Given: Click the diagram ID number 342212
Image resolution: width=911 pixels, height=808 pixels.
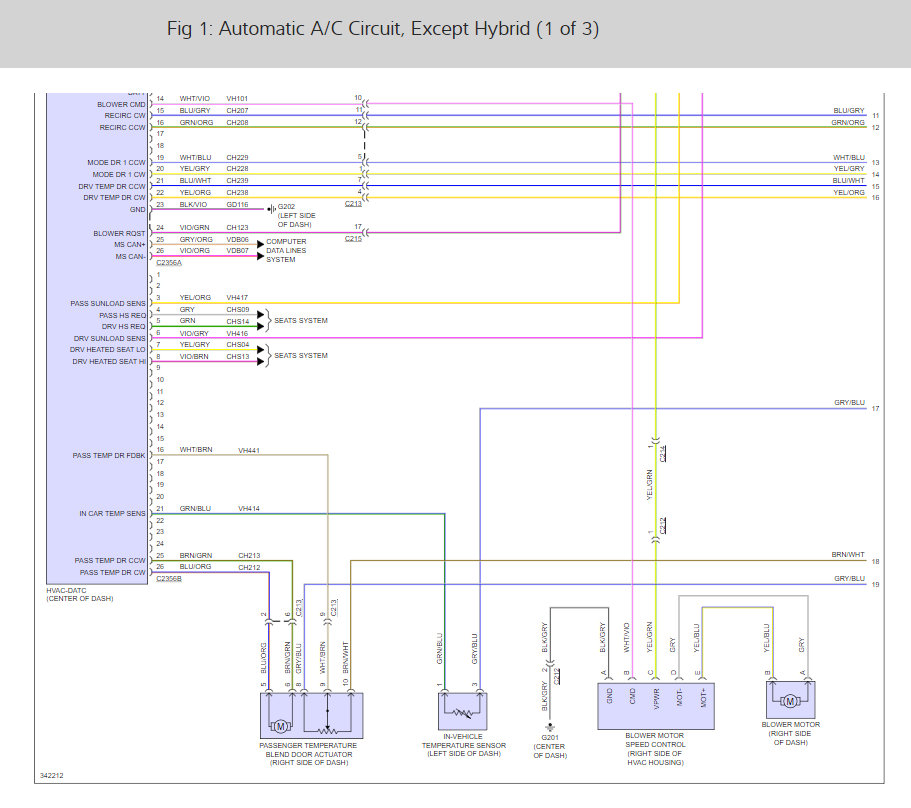Looking at the screenshot, I should pyautogui.click(x=52, y=775).
